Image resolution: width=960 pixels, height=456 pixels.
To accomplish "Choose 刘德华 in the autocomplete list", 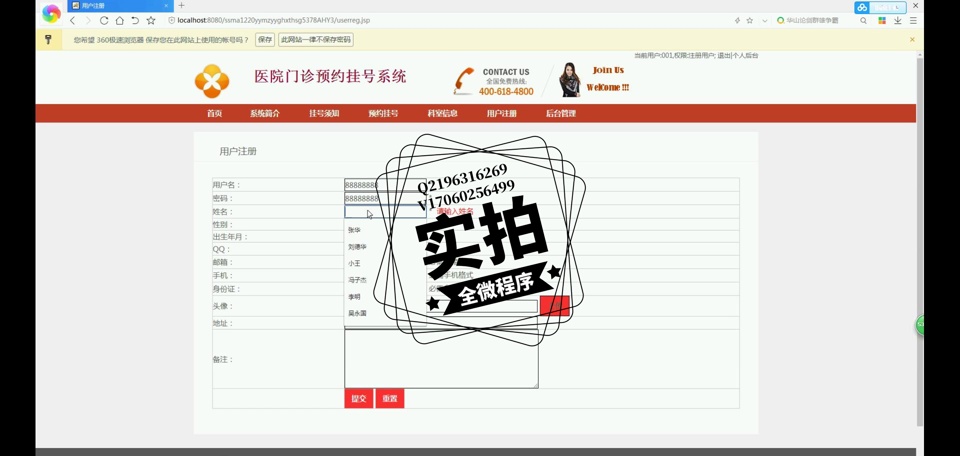I will [357, 247].
